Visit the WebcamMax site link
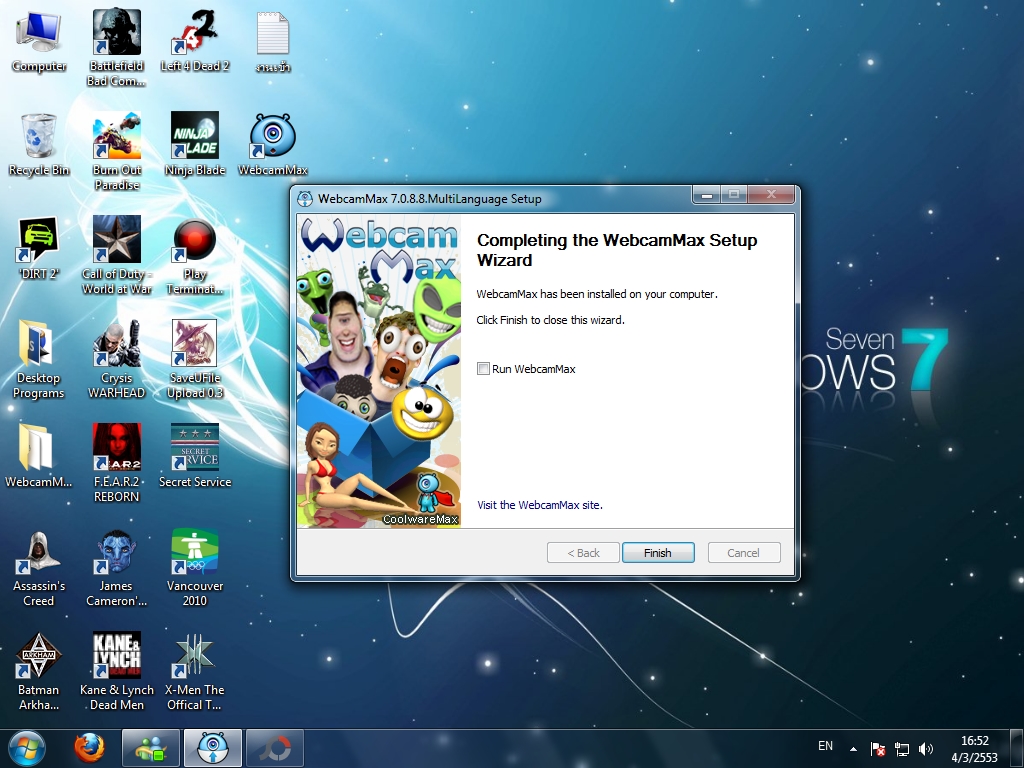Viewport: 1024px width, 768px height. [539, 505]
